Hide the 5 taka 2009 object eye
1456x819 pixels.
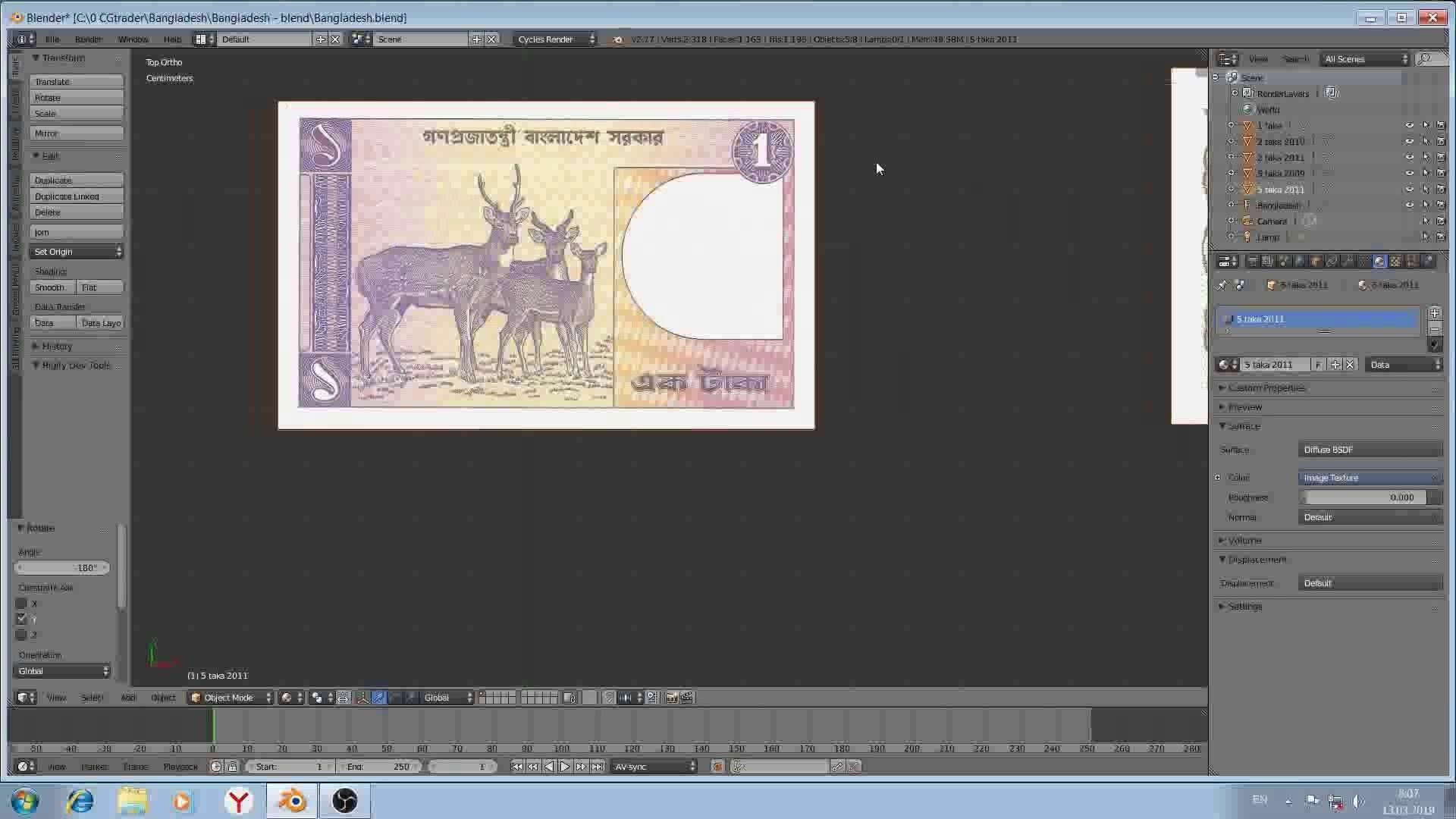point(1409,173)
